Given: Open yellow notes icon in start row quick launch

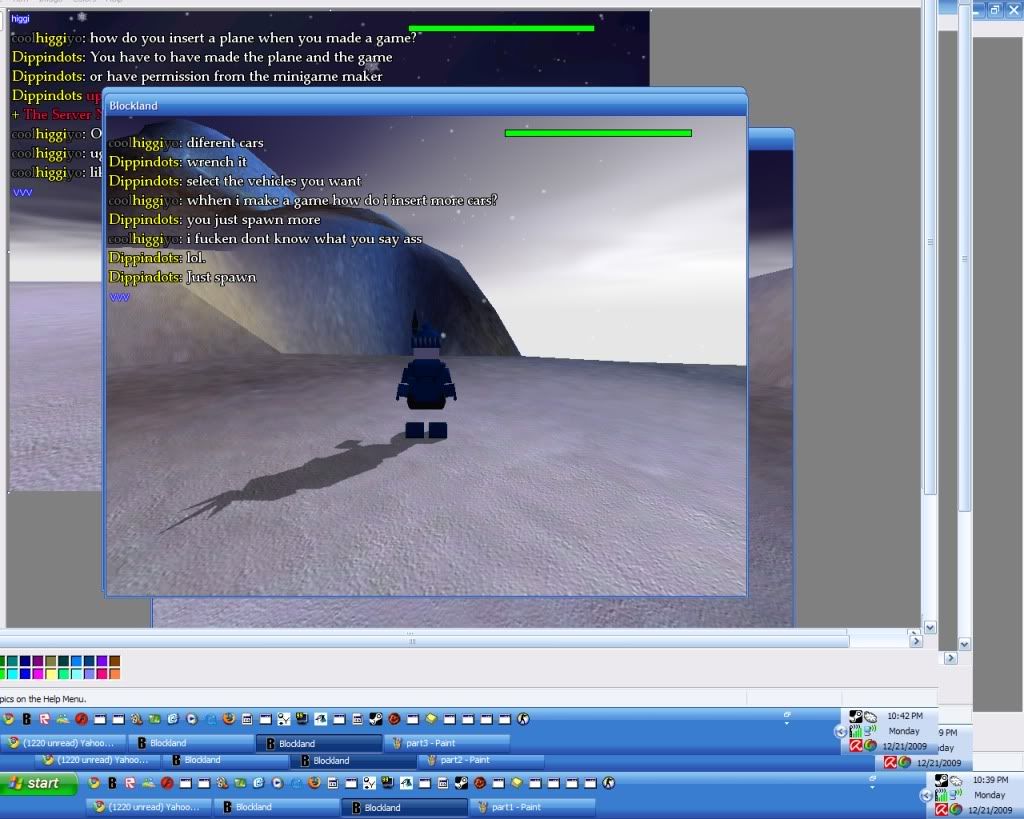Looking at the screenshot, I should 517,782.
